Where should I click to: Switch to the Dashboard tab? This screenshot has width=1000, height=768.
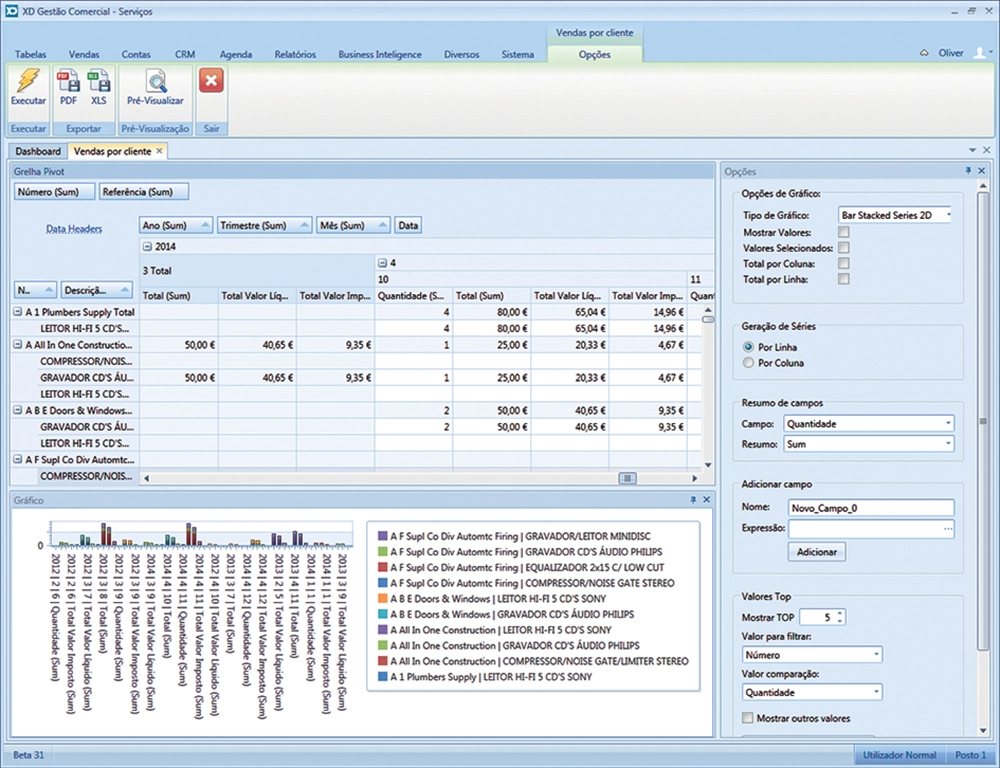(x=38, y=151)
